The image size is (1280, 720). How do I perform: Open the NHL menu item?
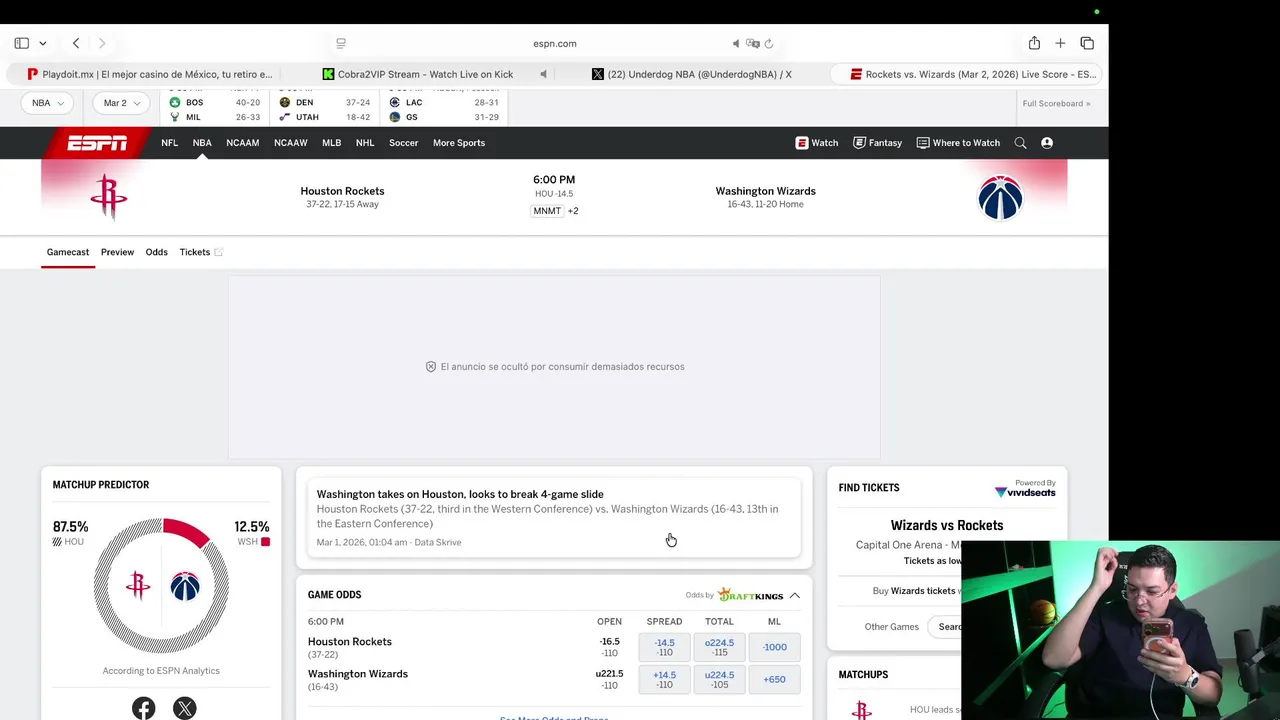click(x=365, y=143)
